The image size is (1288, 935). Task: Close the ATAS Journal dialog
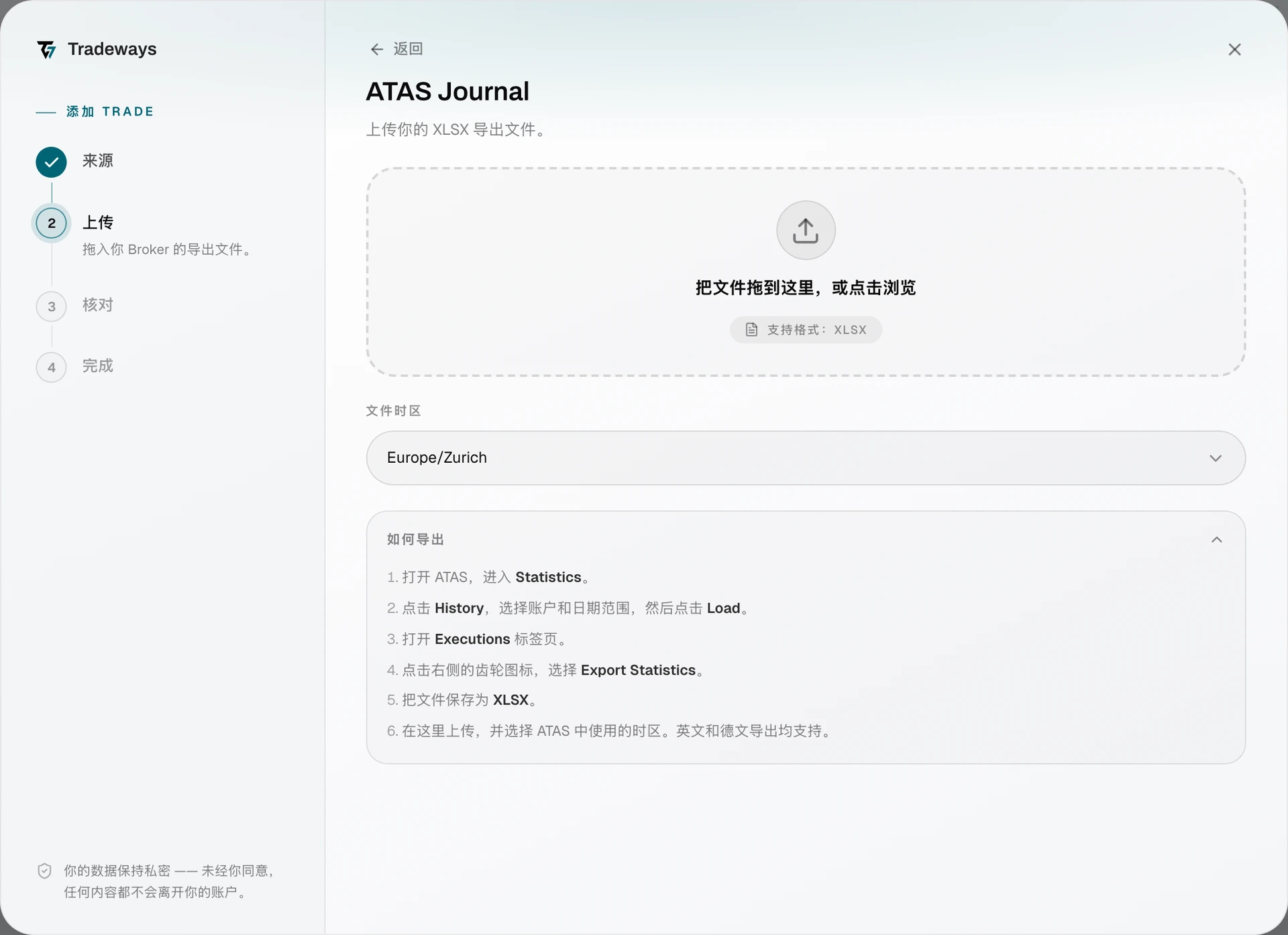point(1234,50)
